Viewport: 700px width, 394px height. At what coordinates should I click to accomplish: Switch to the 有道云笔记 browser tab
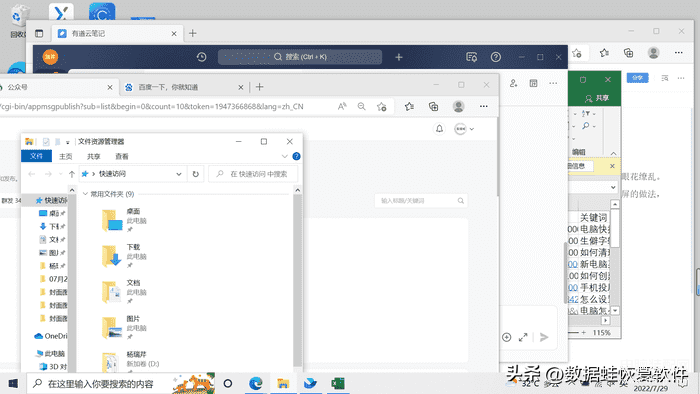(x=117, y=33)
